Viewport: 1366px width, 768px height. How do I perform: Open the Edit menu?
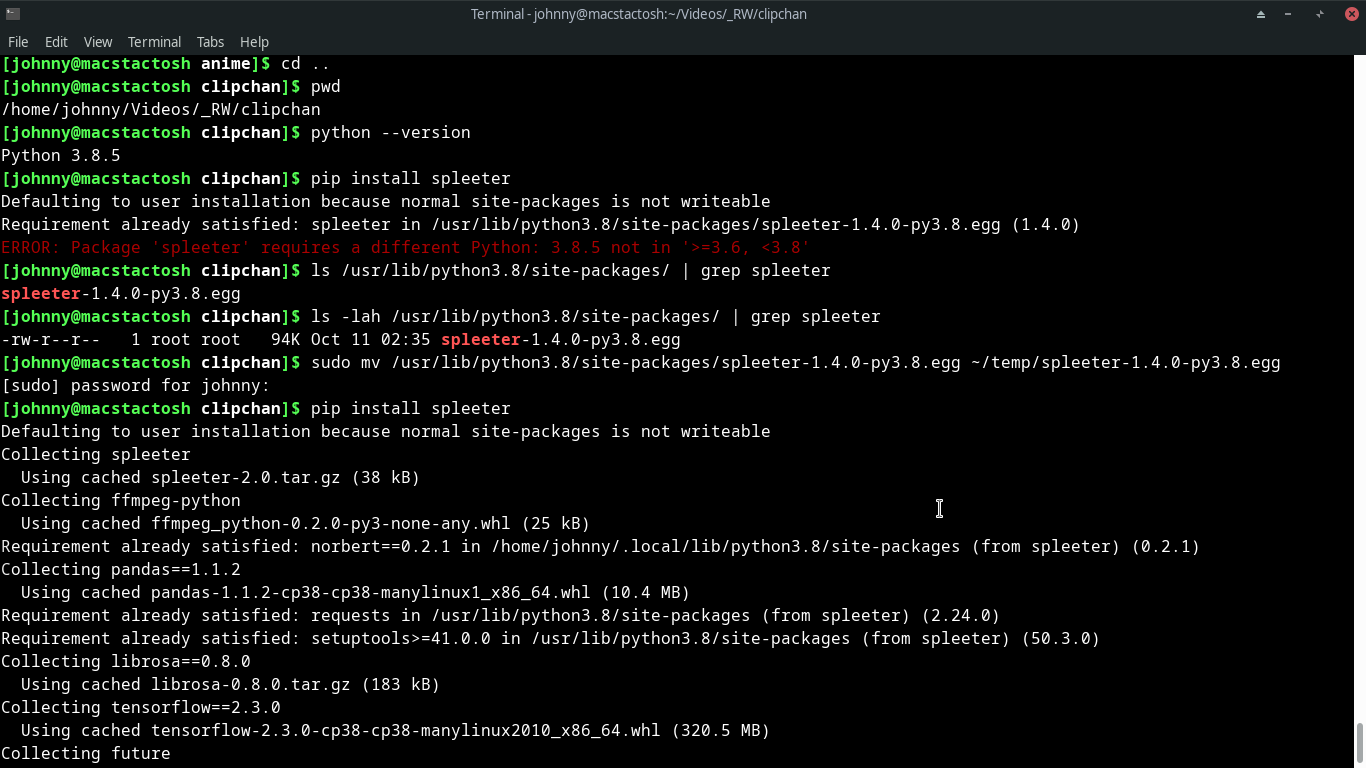click(56, 42)
